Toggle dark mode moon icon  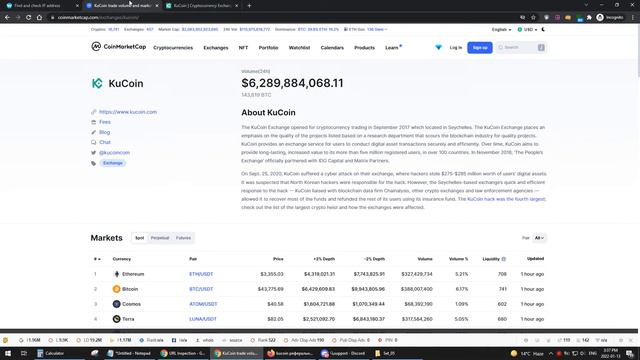[543, 29]
